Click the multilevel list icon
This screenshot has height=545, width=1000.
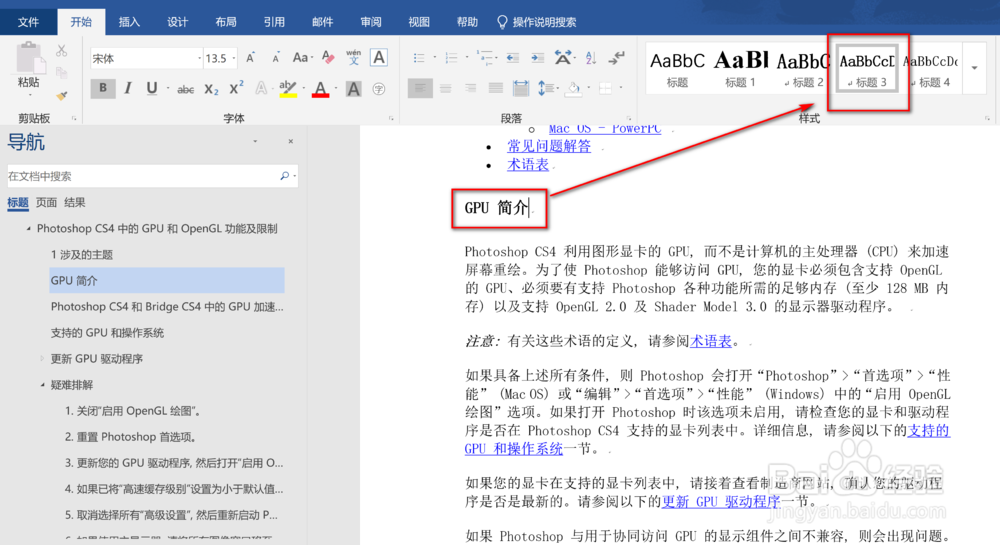click(x=486, y=58)
